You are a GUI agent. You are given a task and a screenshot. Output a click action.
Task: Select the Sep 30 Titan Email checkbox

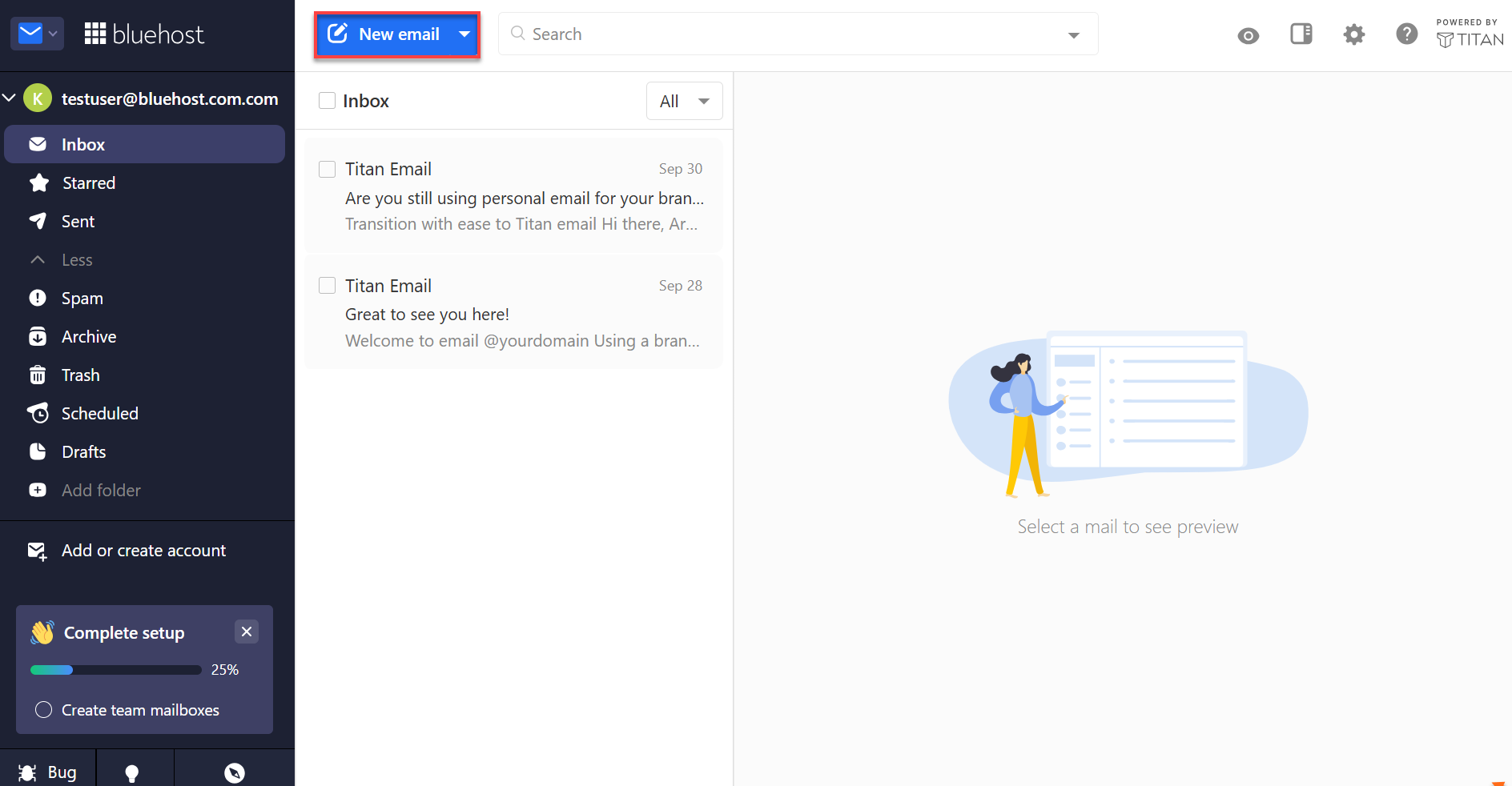327,169
